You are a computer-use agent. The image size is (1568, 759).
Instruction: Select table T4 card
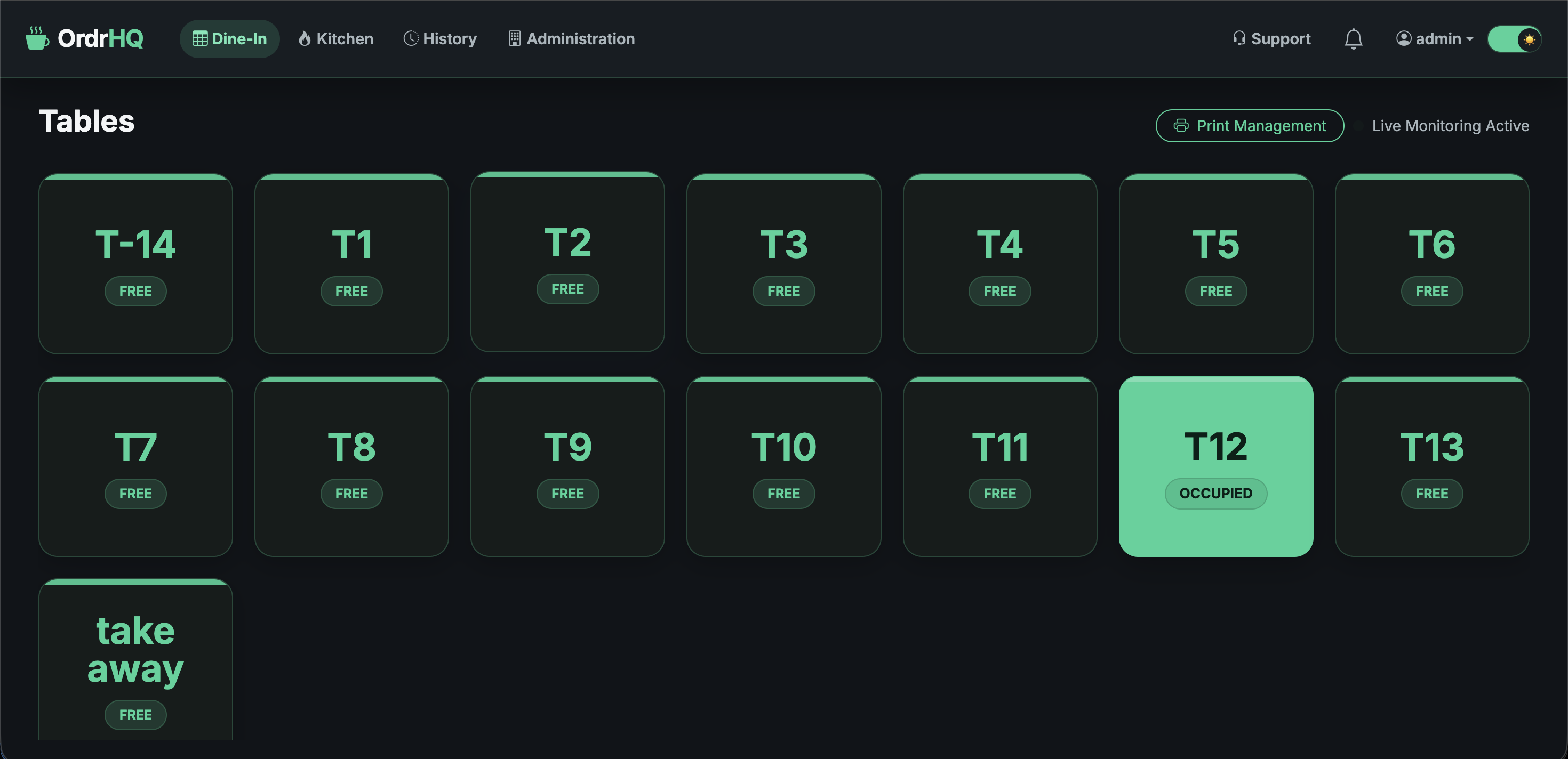pyautogui.click(x=999, y=264)
